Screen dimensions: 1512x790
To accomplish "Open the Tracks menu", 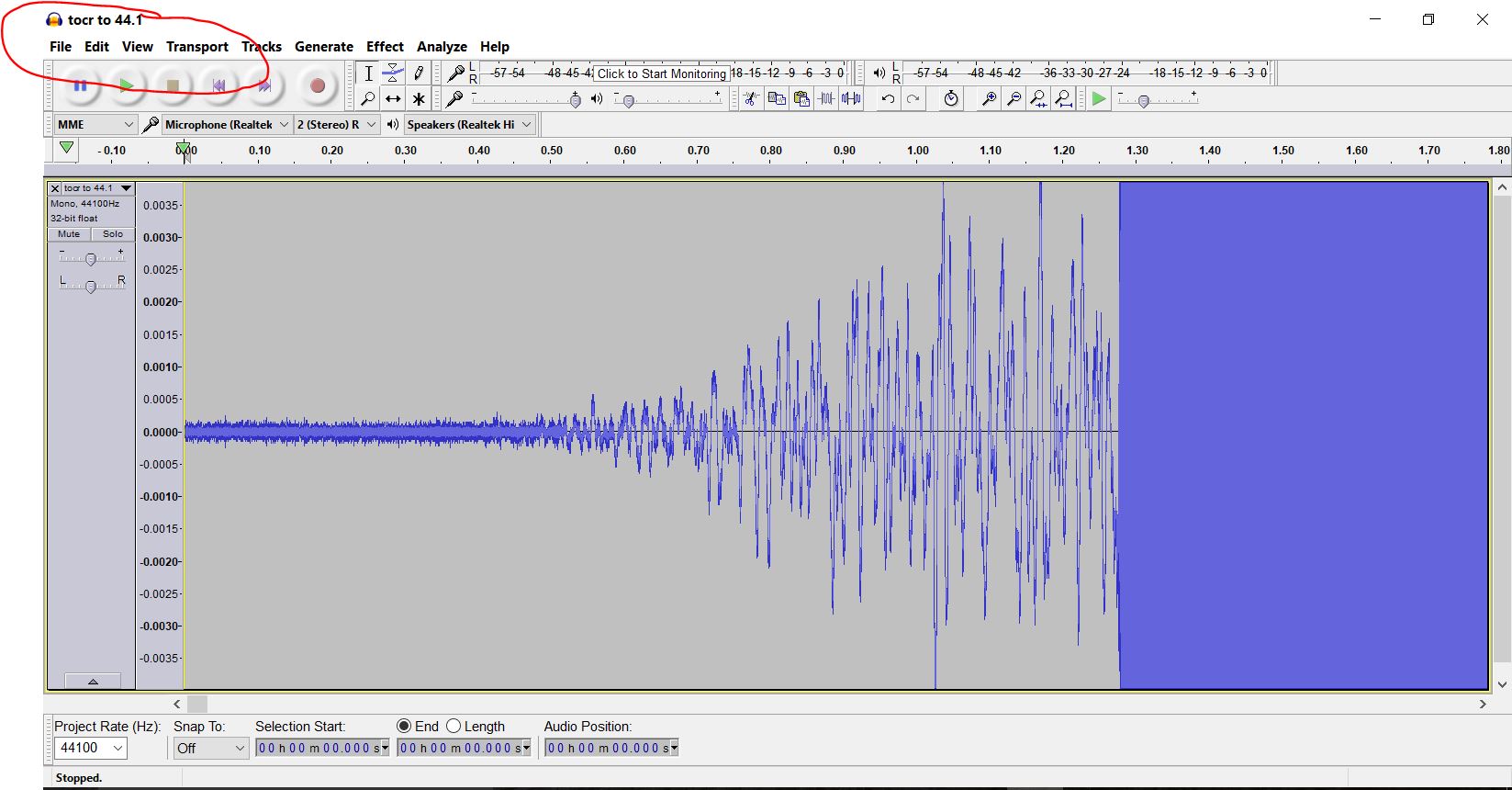I will (x=262, y=47).
